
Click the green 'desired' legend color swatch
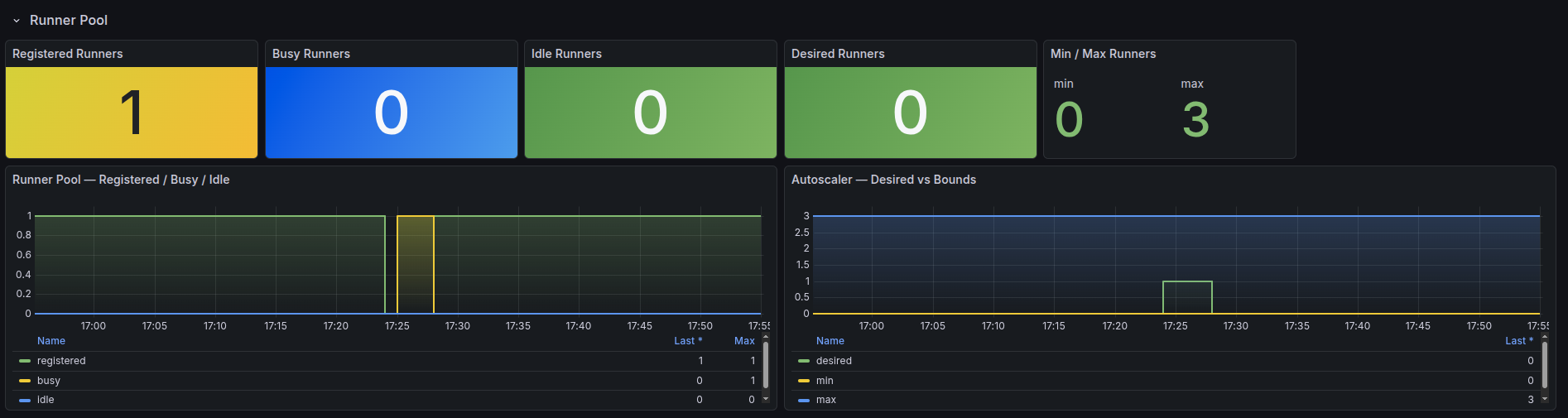[804, 361]
